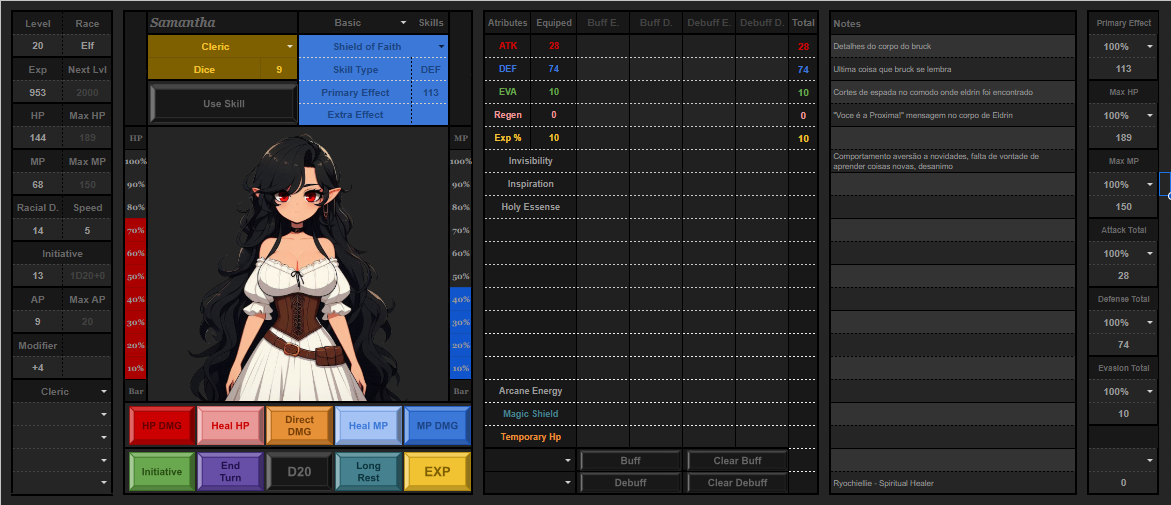
Task: Click the Regen attribute label
Action: pos(508,115)
